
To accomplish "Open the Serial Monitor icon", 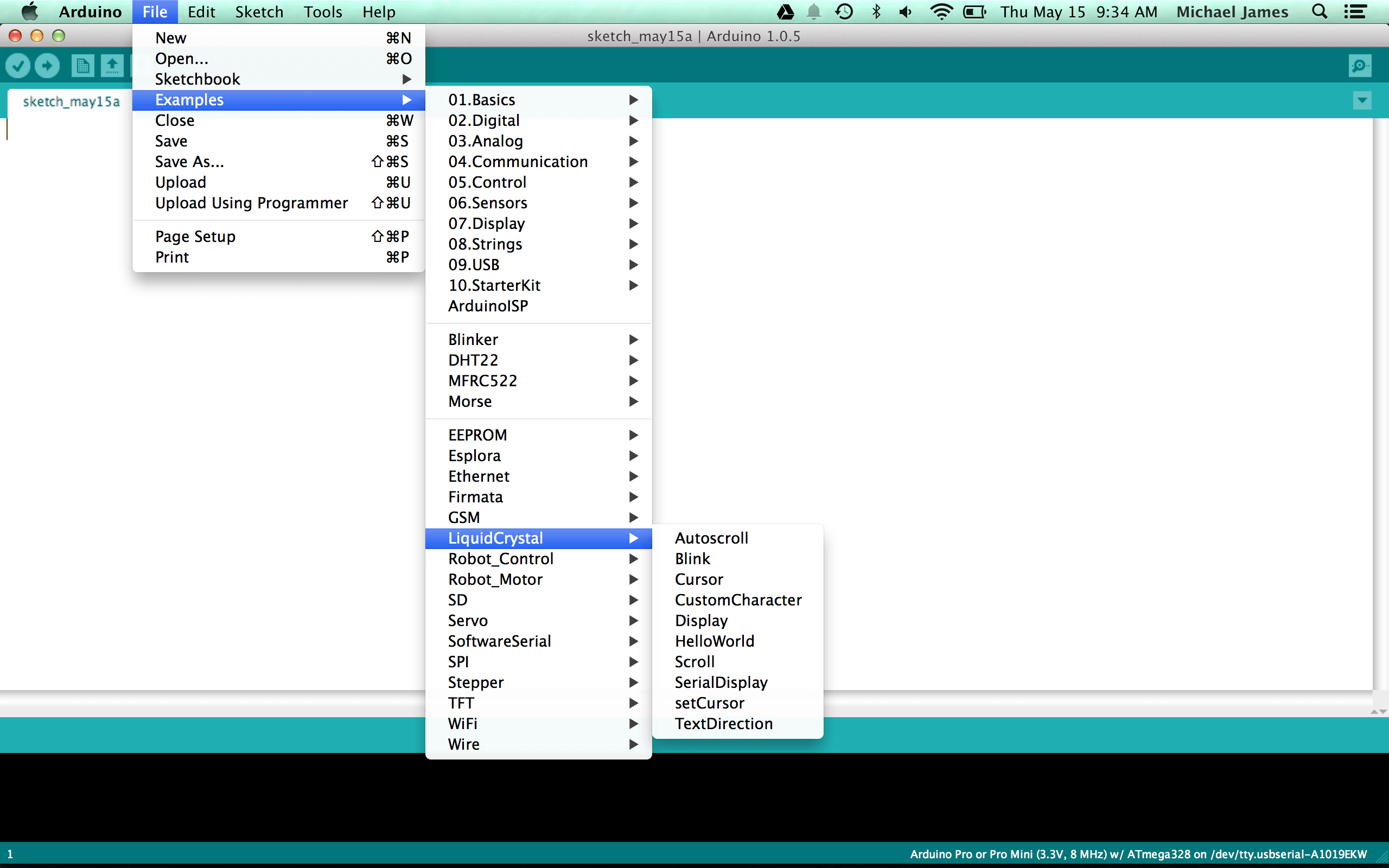I will 1360,66.
